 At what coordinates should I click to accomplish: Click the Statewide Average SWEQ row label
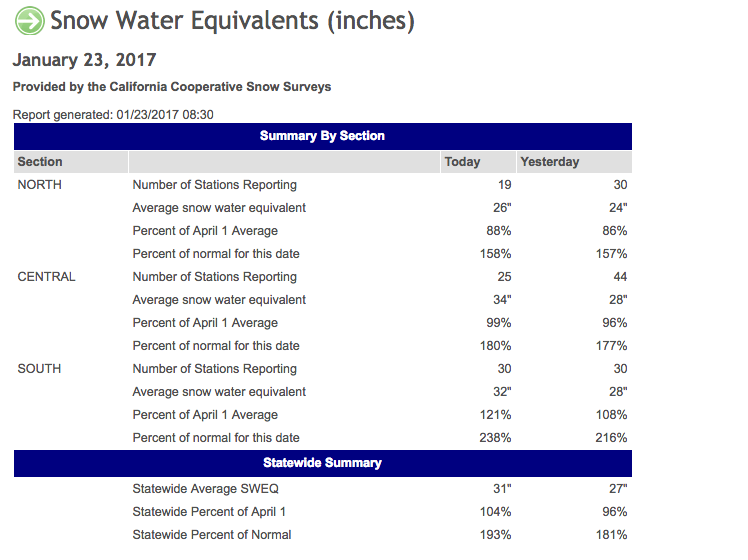[x=205, y=489]
